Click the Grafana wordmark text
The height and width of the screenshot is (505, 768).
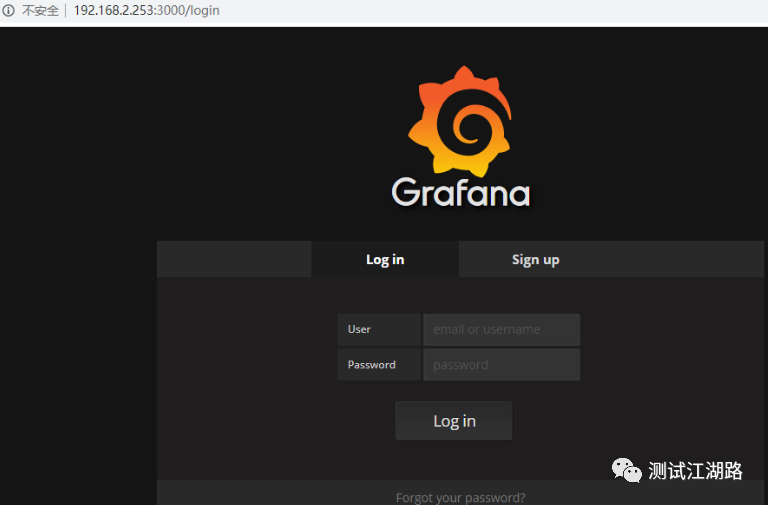pos(461,192)
